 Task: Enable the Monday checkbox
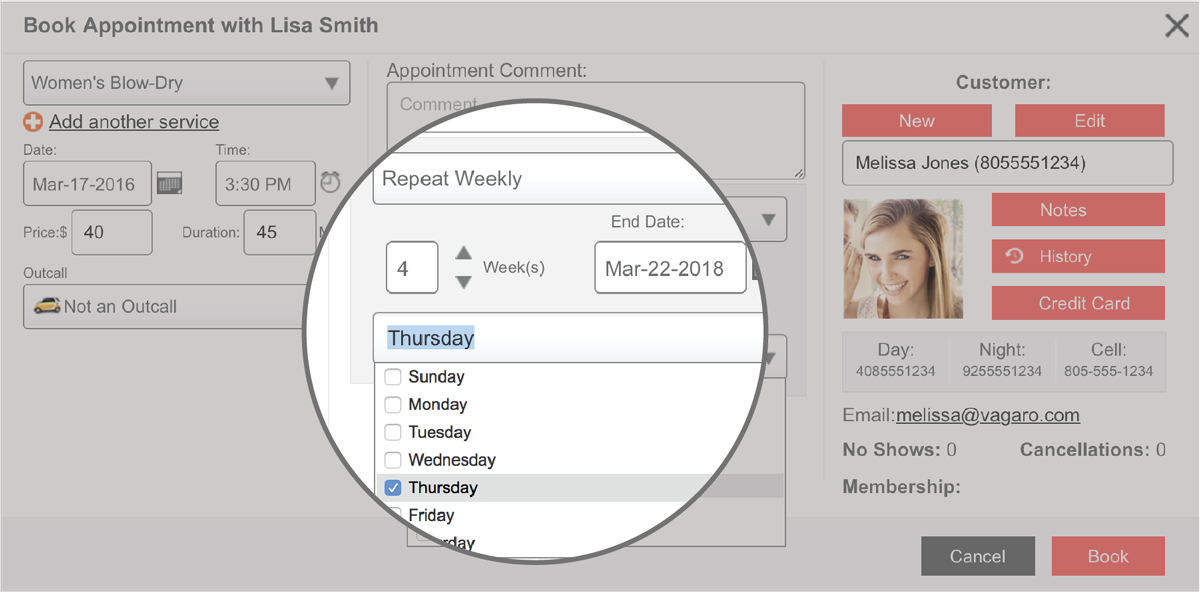(x=393, y=405)
